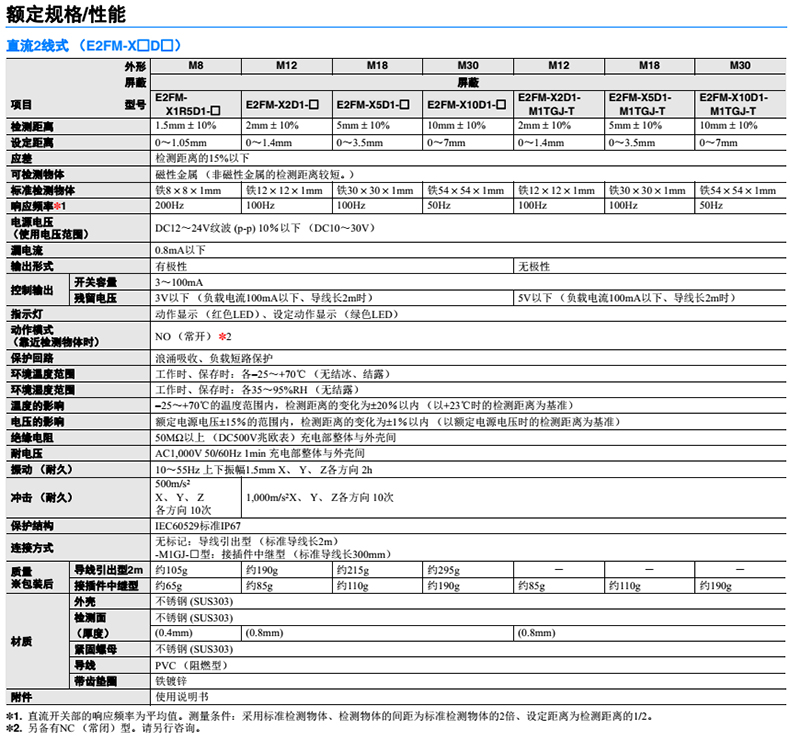The height and width of the screenshot is (740, 790).
Task: Click the 铁镀锌 toothed washer value
Action: coord(171,680)
